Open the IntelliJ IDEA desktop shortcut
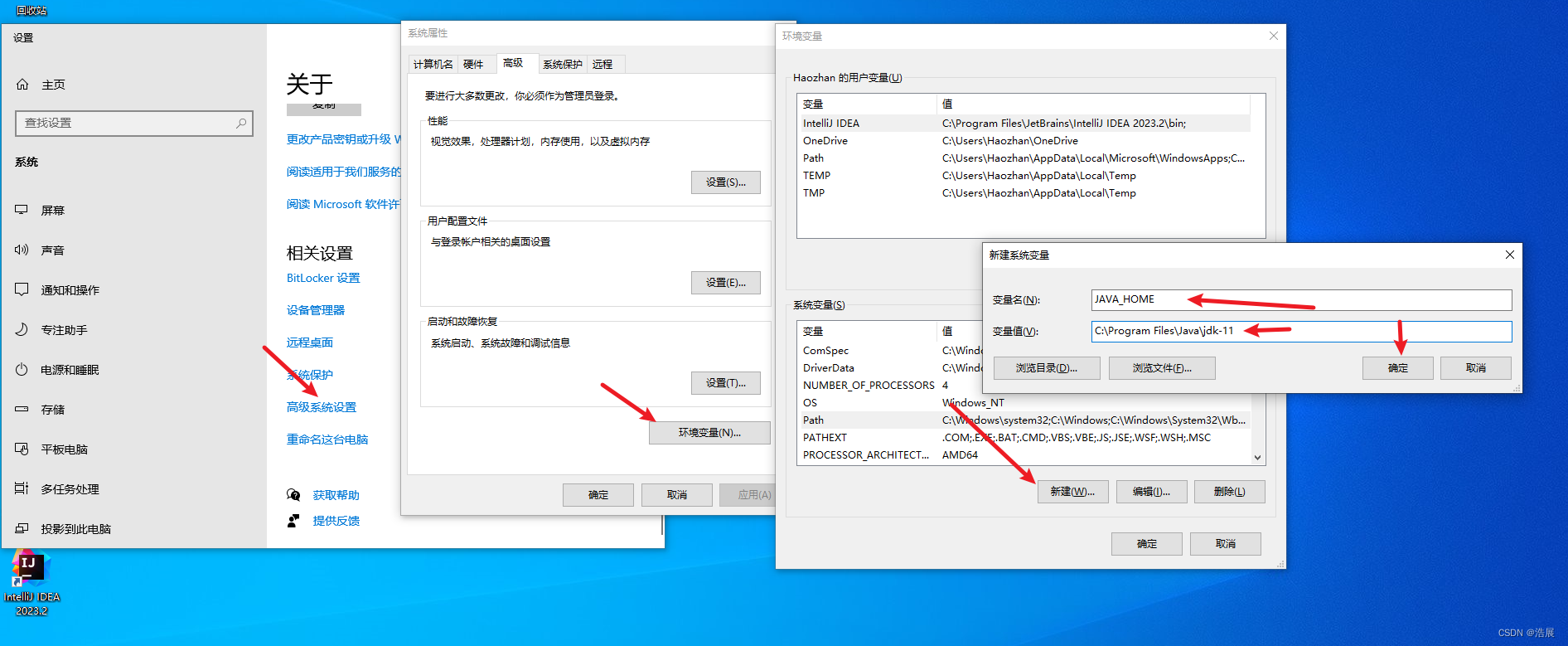Image resolution: width=1568 pixels, height=646 pixels. [31, 583]
